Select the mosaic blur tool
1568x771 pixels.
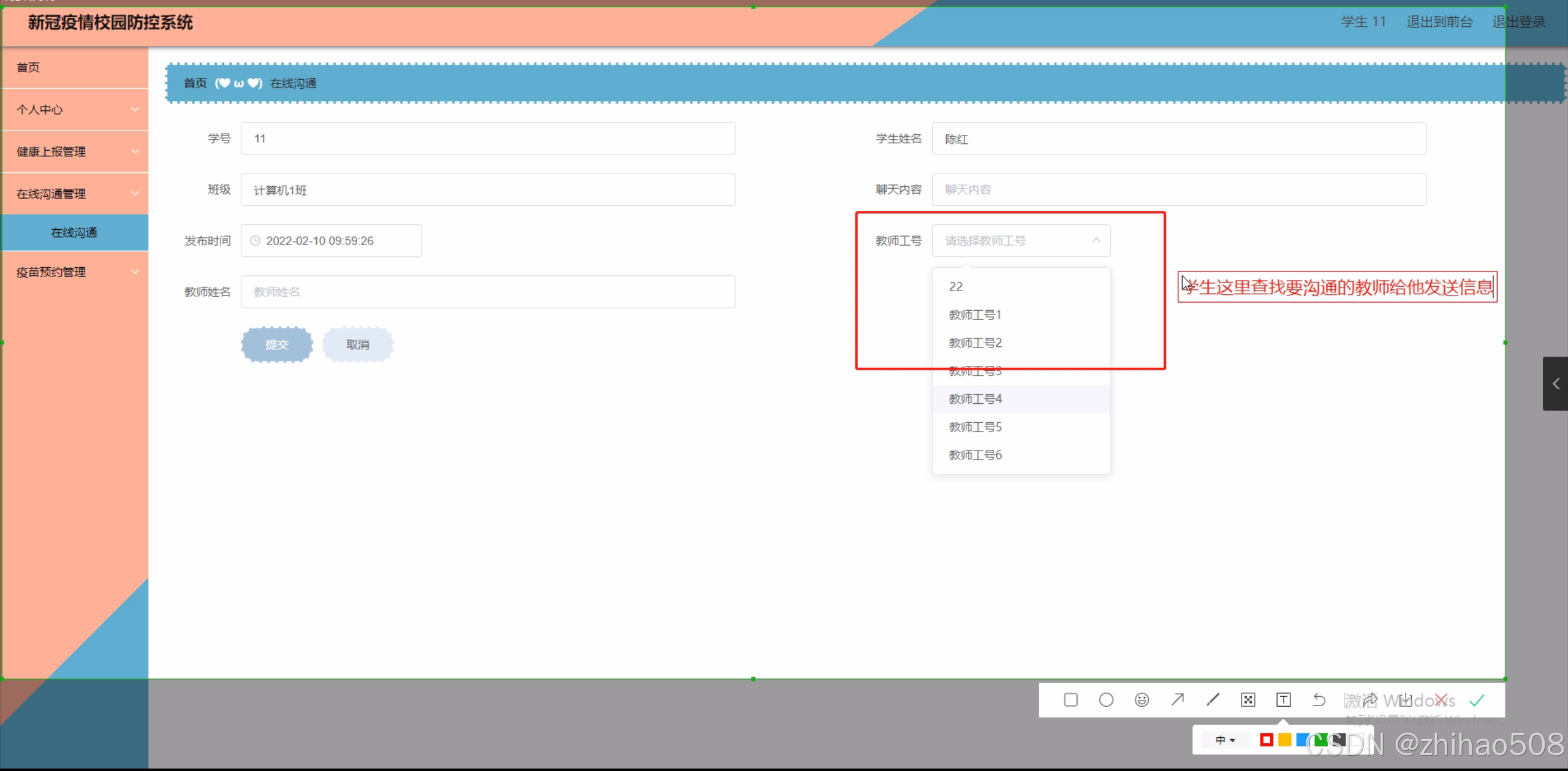1248,700
